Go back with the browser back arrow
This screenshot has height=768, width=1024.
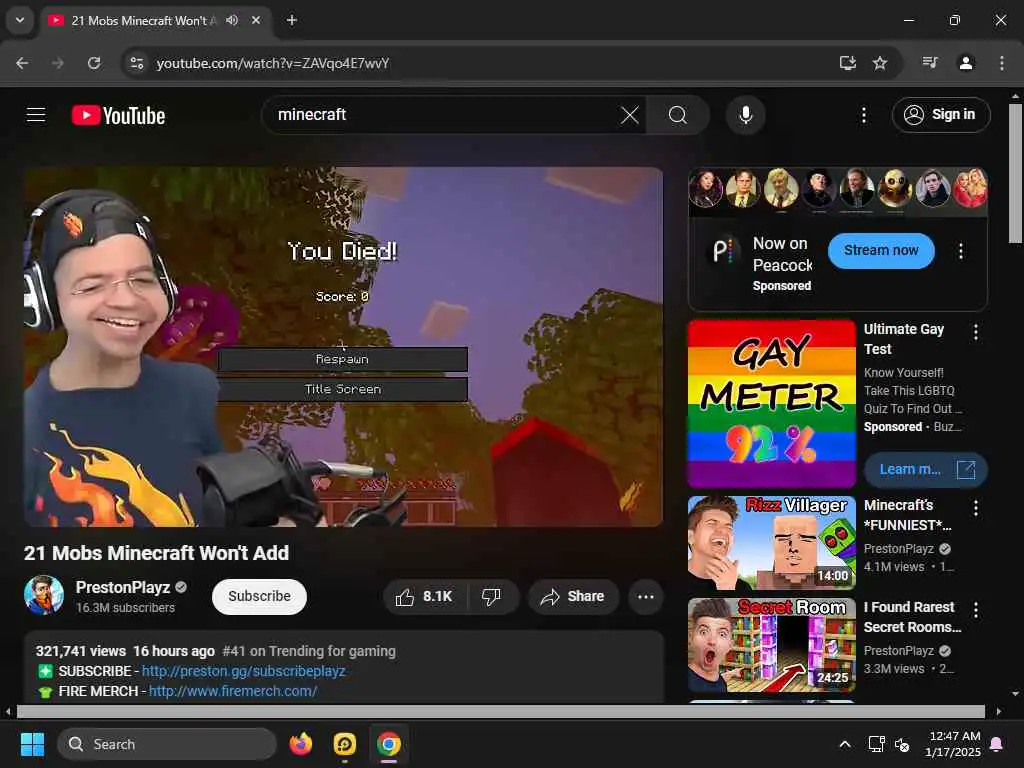[22, 63]
